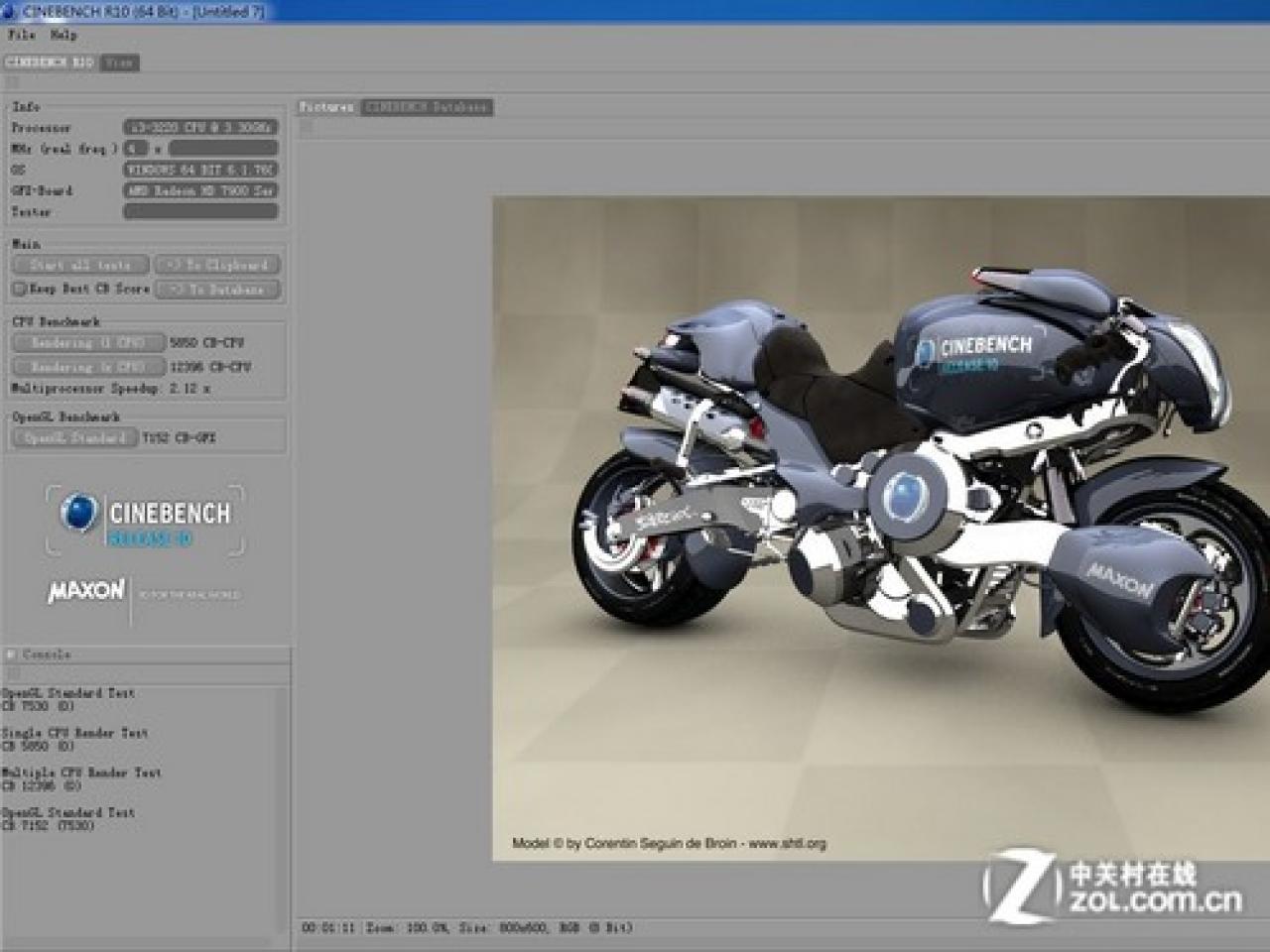Image resolution: width=1270 pixels, height=952 pixels.
Task: Select the 7152 CB-GFX score
Action: [179, 437]
